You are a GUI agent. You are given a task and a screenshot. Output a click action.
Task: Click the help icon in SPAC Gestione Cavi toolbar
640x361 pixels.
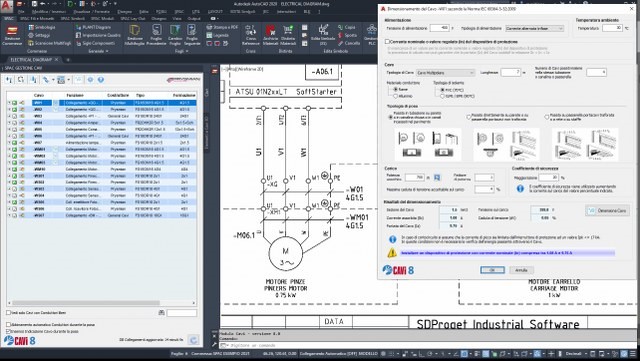[x=101, y=80]
